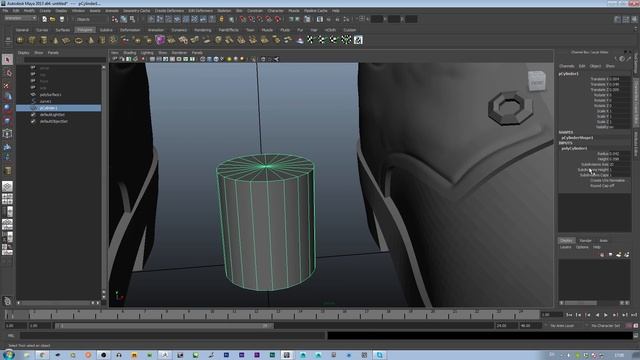Image resolution: width=640 pixels, height=360 pixels.
Task: Click the Save Scene icon
Action: pyautogui.click(x=62, y=19)
